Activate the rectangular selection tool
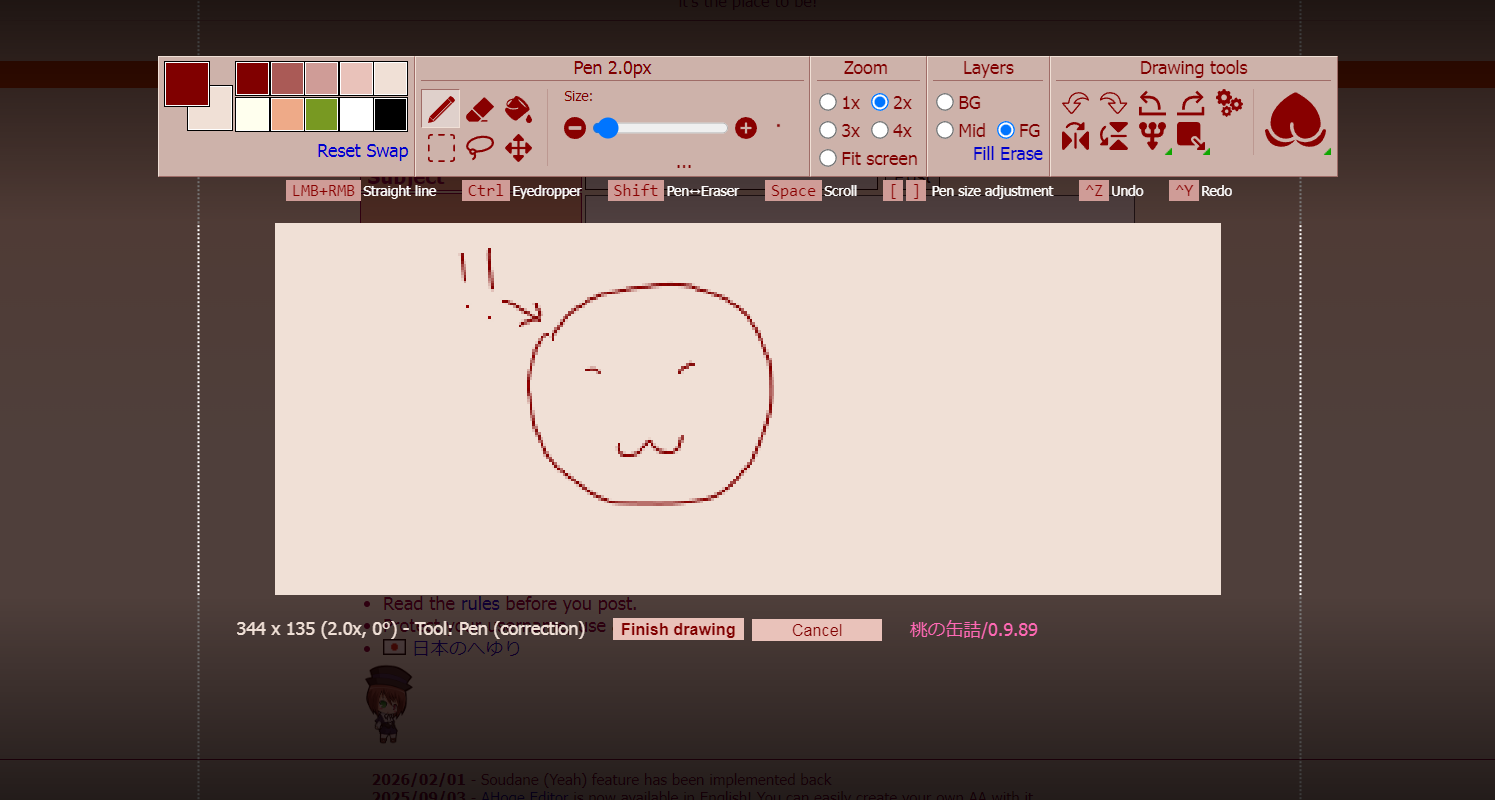This screenshot has width=1495, height=800. click(441, 148)
